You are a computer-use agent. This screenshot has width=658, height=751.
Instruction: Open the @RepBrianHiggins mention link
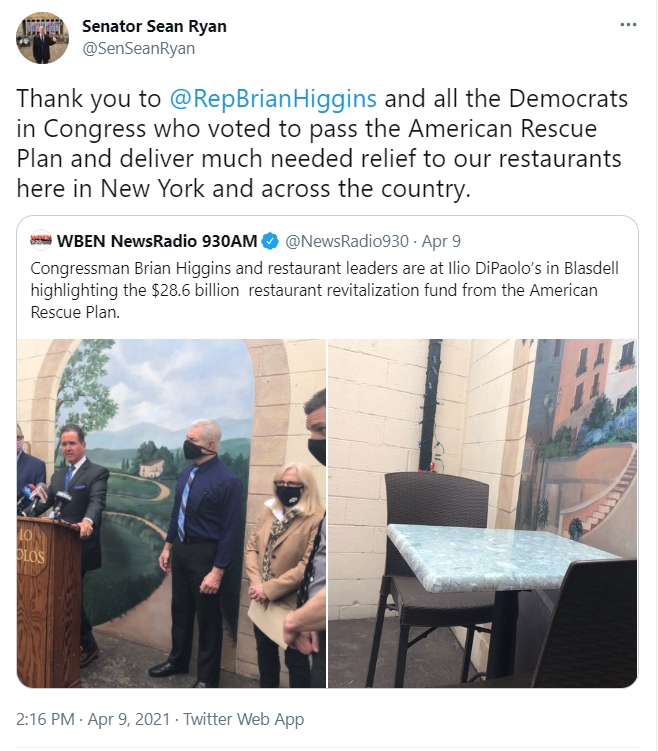tap(273, 99)
